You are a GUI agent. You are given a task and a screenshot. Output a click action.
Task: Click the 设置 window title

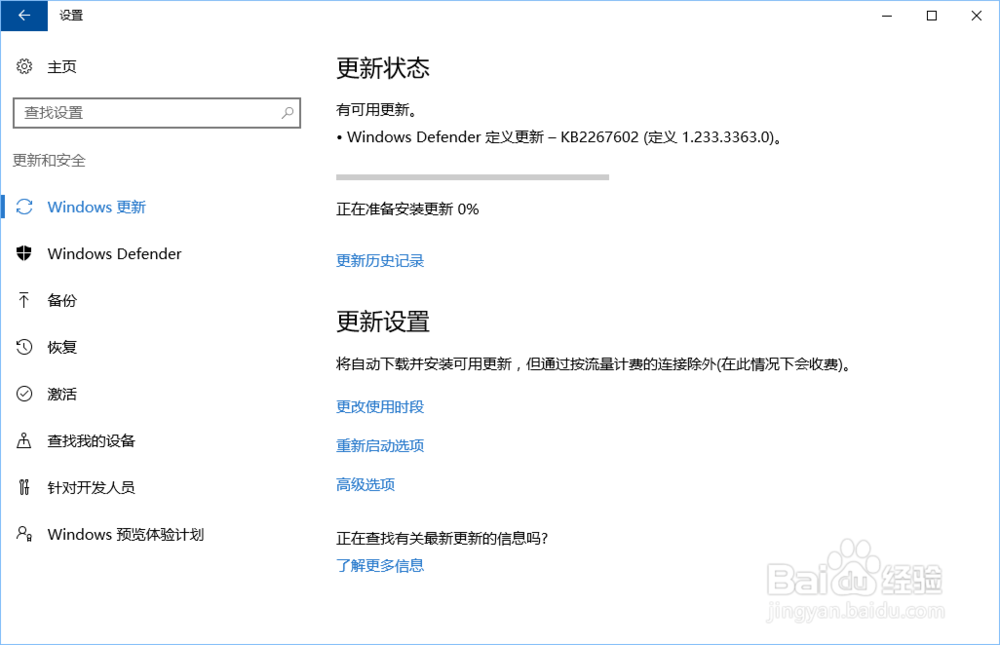tap(71, 15)
